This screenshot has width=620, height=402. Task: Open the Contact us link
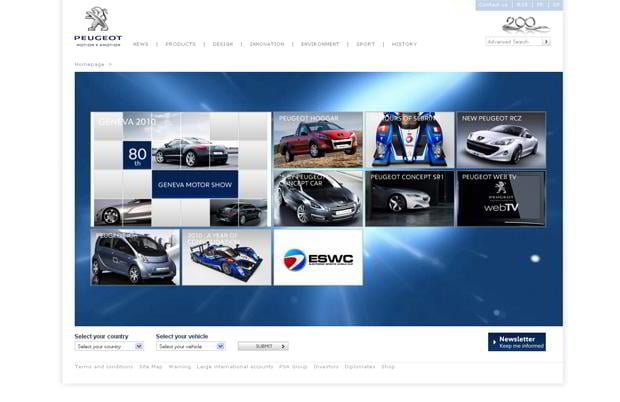tap(493, 5)
